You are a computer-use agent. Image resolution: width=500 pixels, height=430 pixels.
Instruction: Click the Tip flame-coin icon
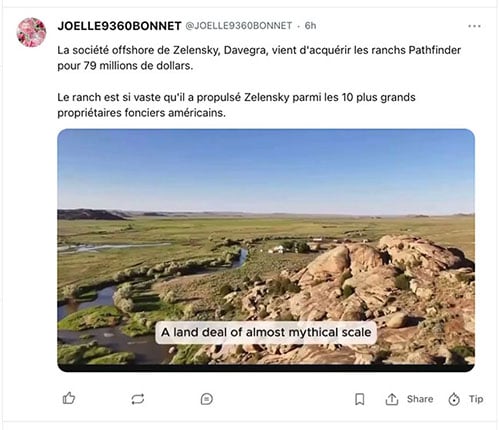click(x=454, y=399)
